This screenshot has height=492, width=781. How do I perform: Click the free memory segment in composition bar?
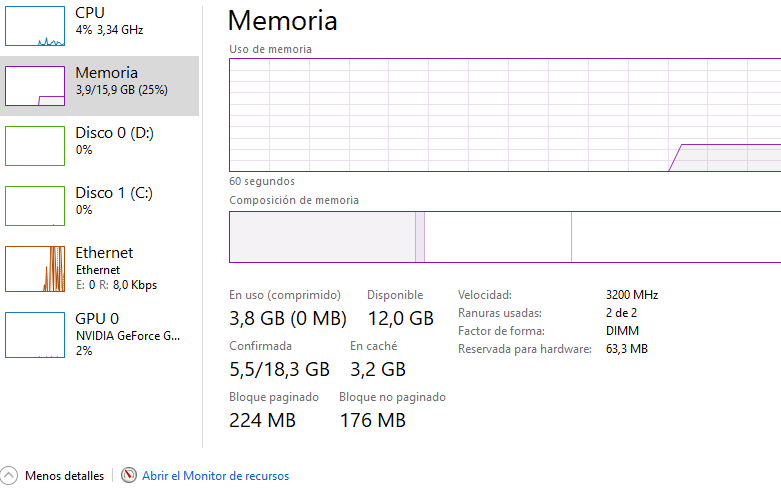(676, 237)
